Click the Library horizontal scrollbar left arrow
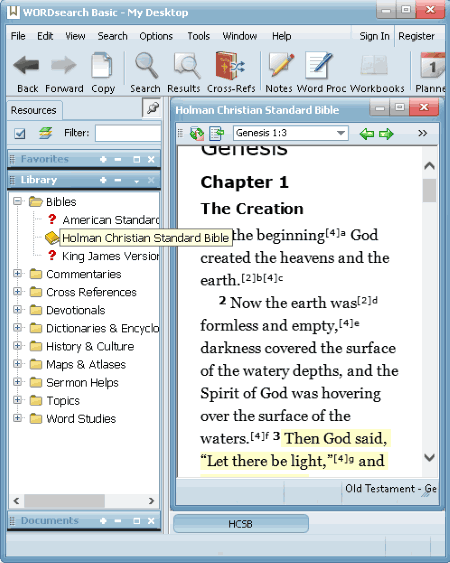This screenshot has height=563, width=450. pyautogui.click(x=16, y=501)
